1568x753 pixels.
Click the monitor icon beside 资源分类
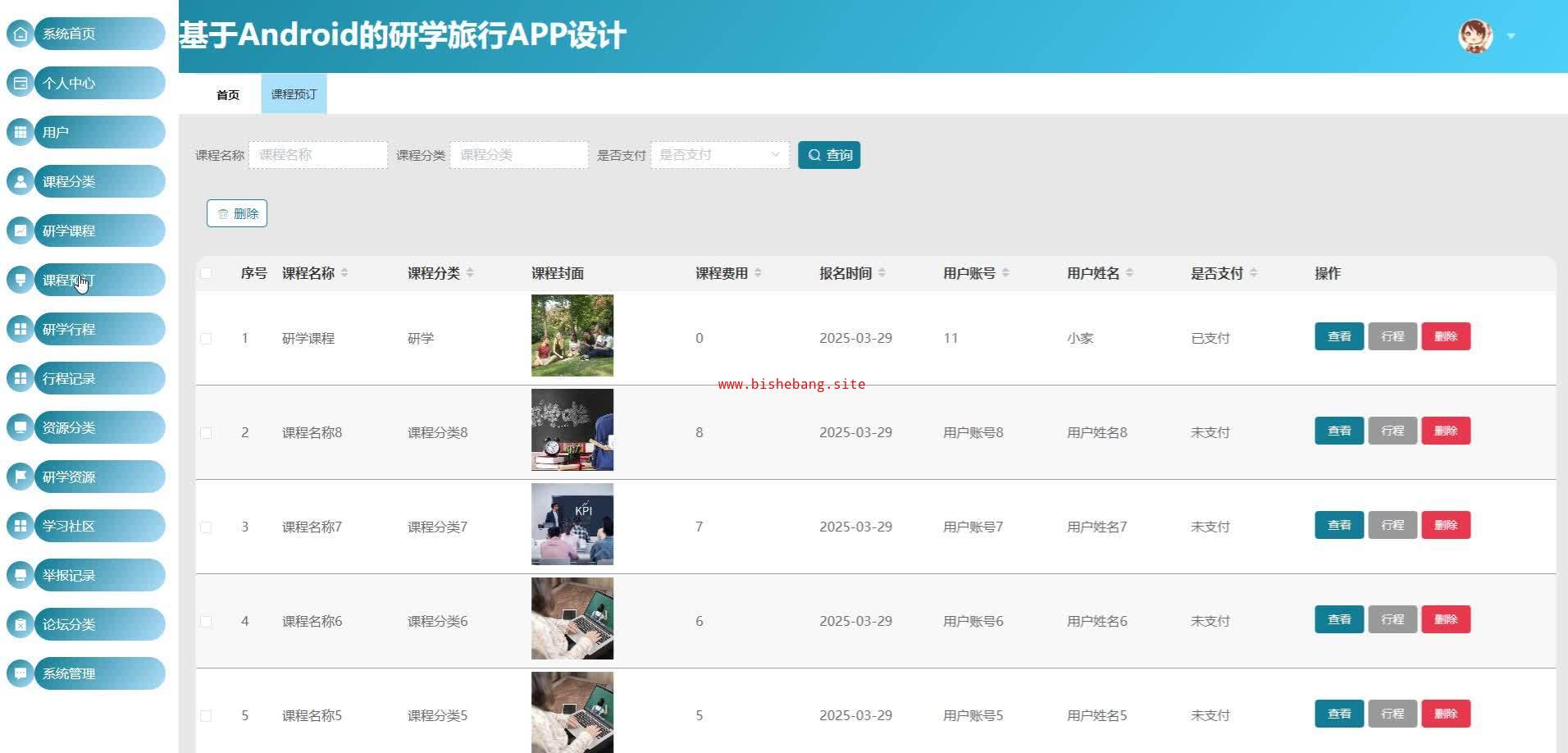tap(21, 427)
